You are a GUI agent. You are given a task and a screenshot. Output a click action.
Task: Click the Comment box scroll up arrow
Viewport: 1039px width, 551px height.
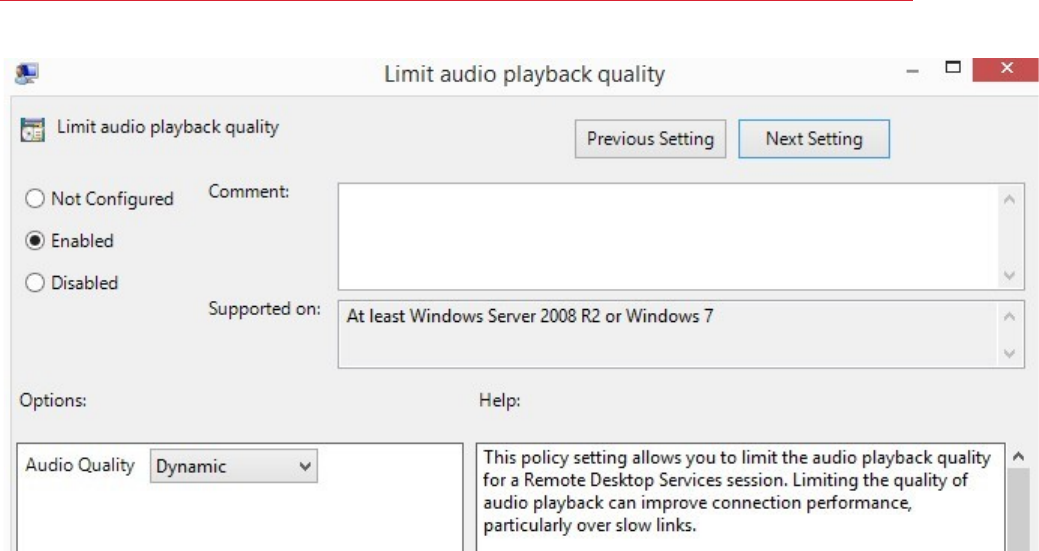click(x=1009, y=199)
